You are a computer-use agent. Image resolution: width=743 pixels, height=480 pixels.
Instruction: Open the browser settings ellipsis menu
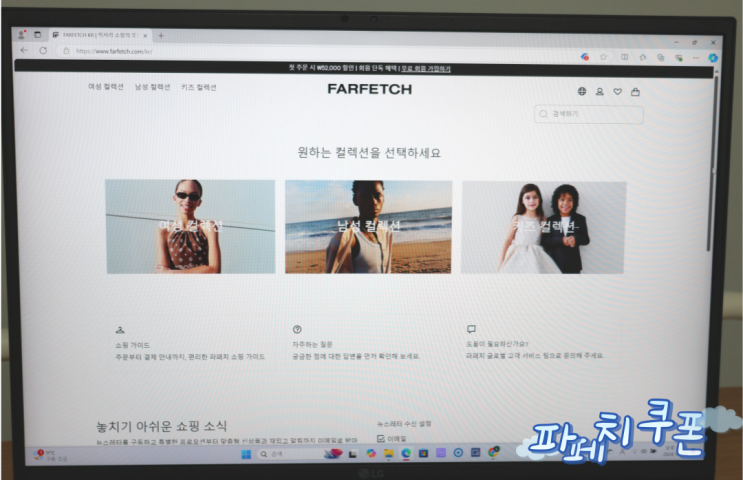pyautogui.click(x=696, y=58)
